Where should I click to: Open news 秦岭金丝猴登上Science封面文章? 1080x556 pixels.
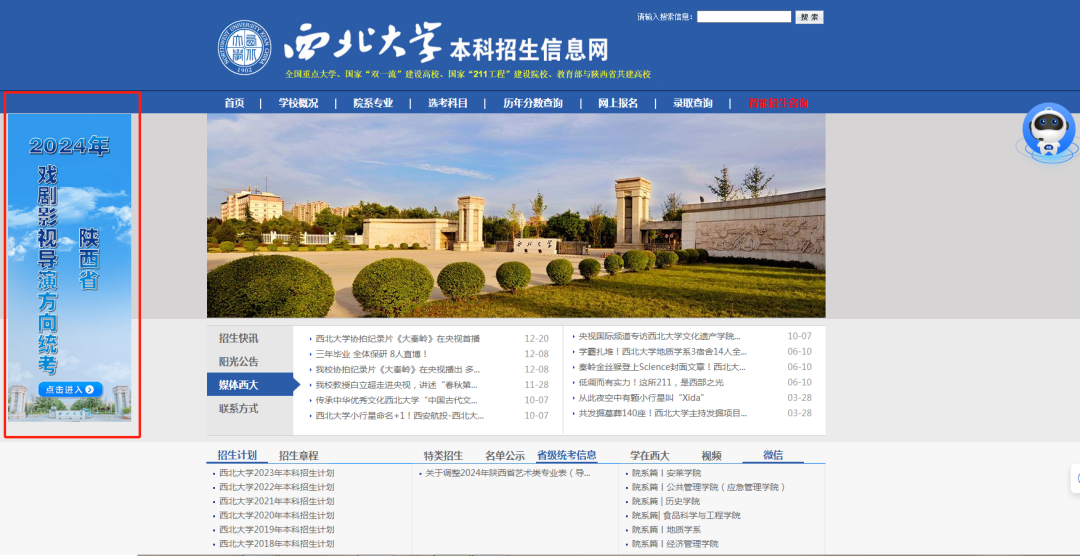coord(662,367)
